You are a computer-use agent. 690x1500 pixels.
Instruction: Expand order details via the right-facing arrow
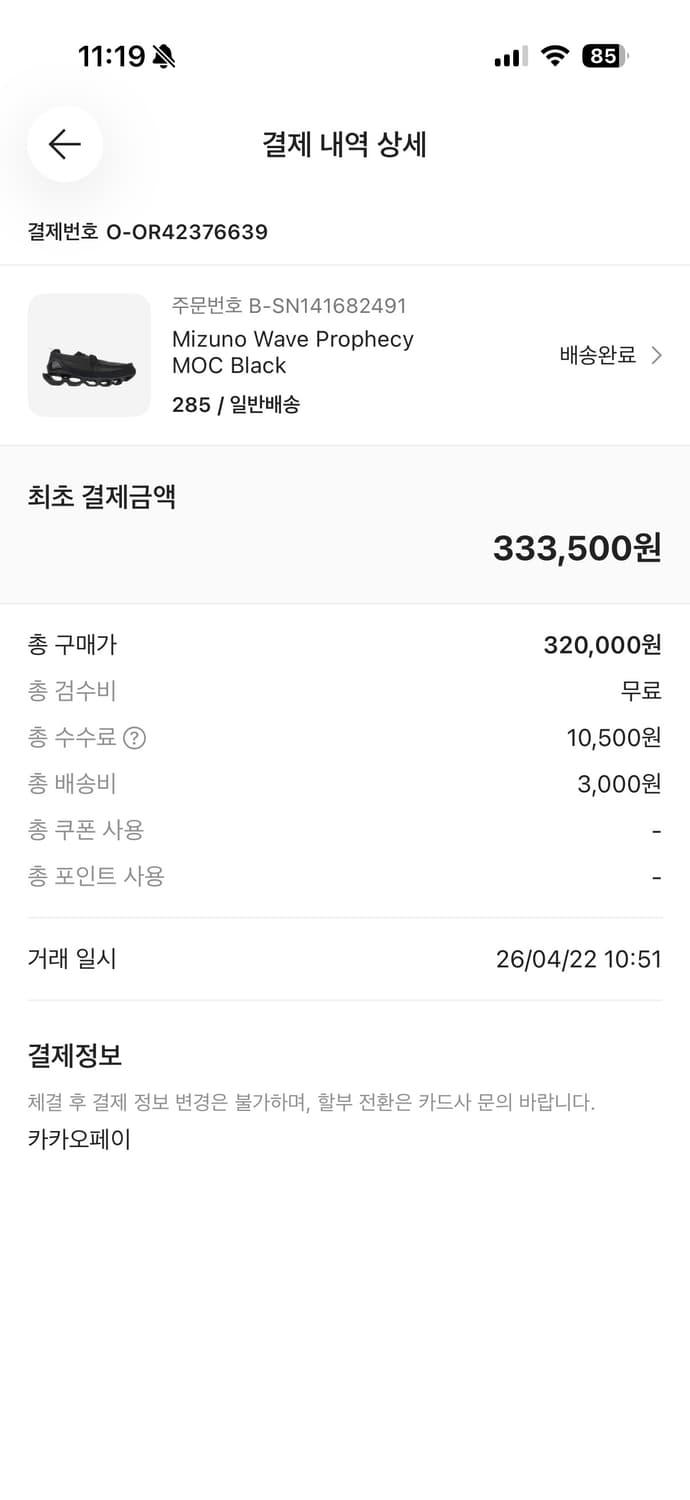tap(656, 355)
